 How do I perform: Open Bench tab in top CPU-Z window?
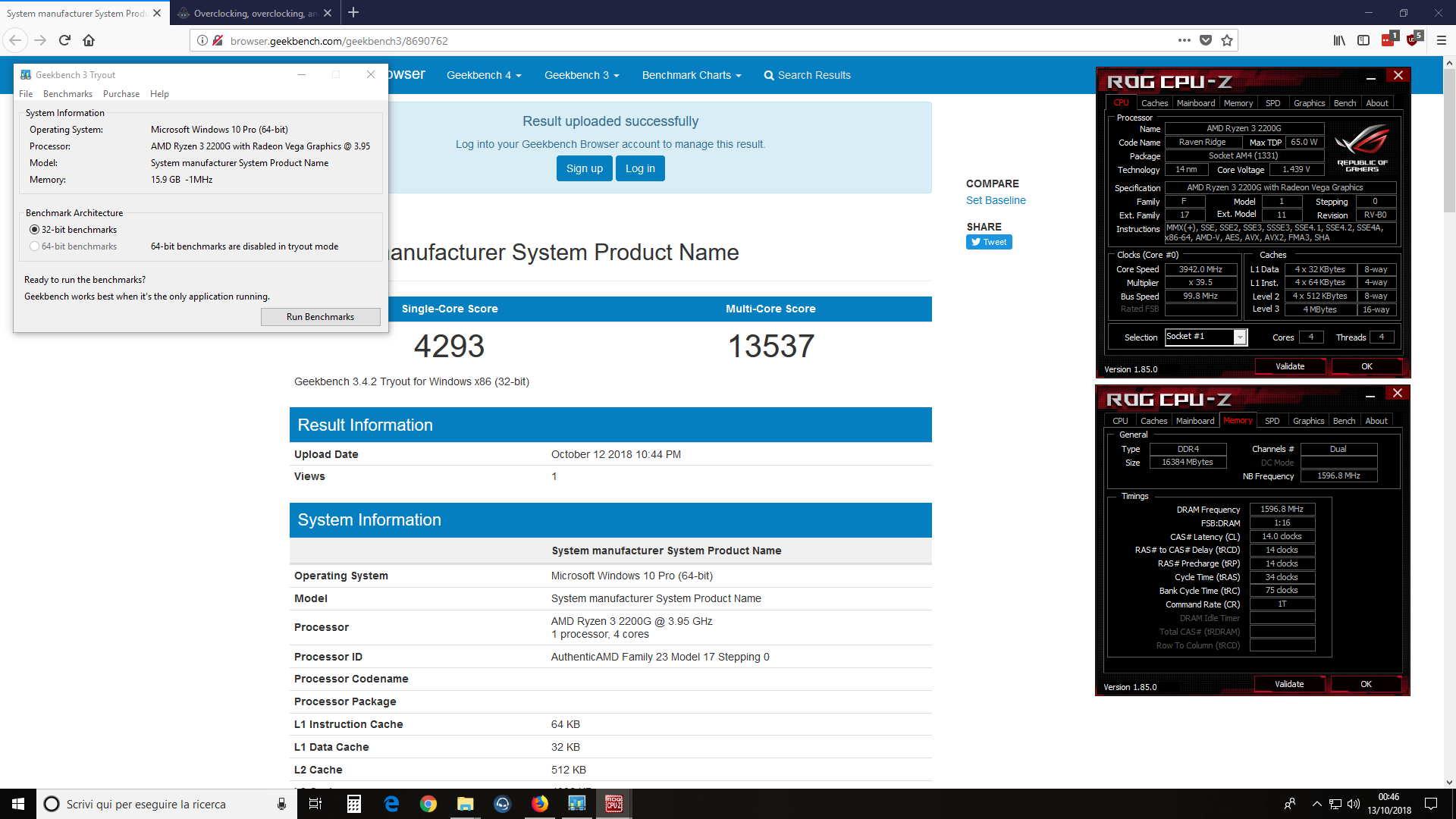point(1345,103)
